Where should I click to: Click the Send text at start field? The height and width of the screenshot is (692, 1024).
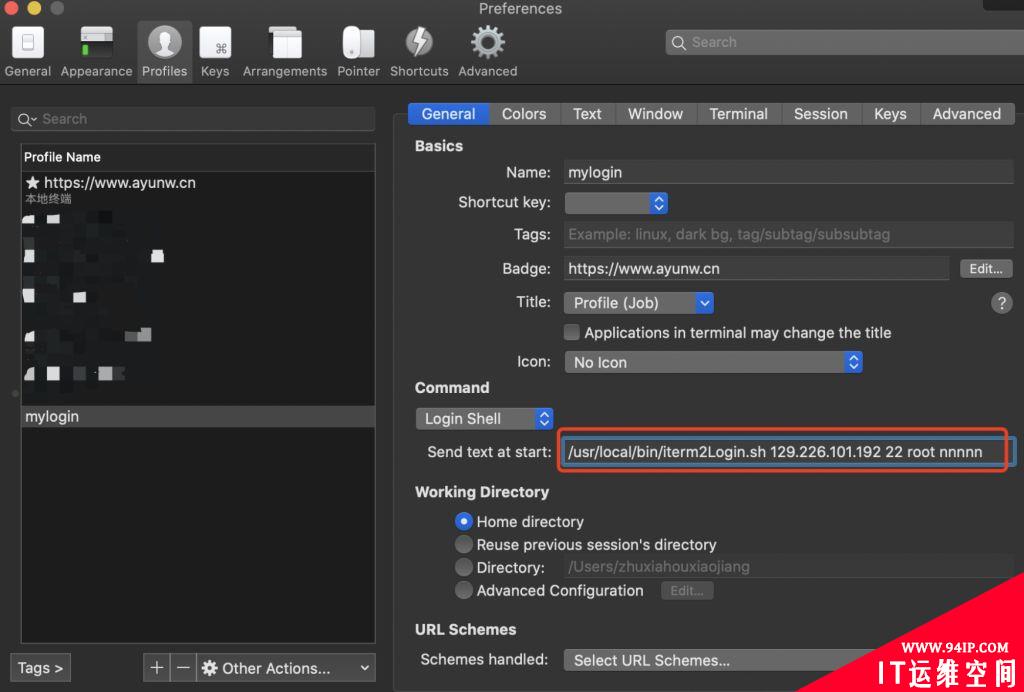(788, 452)
